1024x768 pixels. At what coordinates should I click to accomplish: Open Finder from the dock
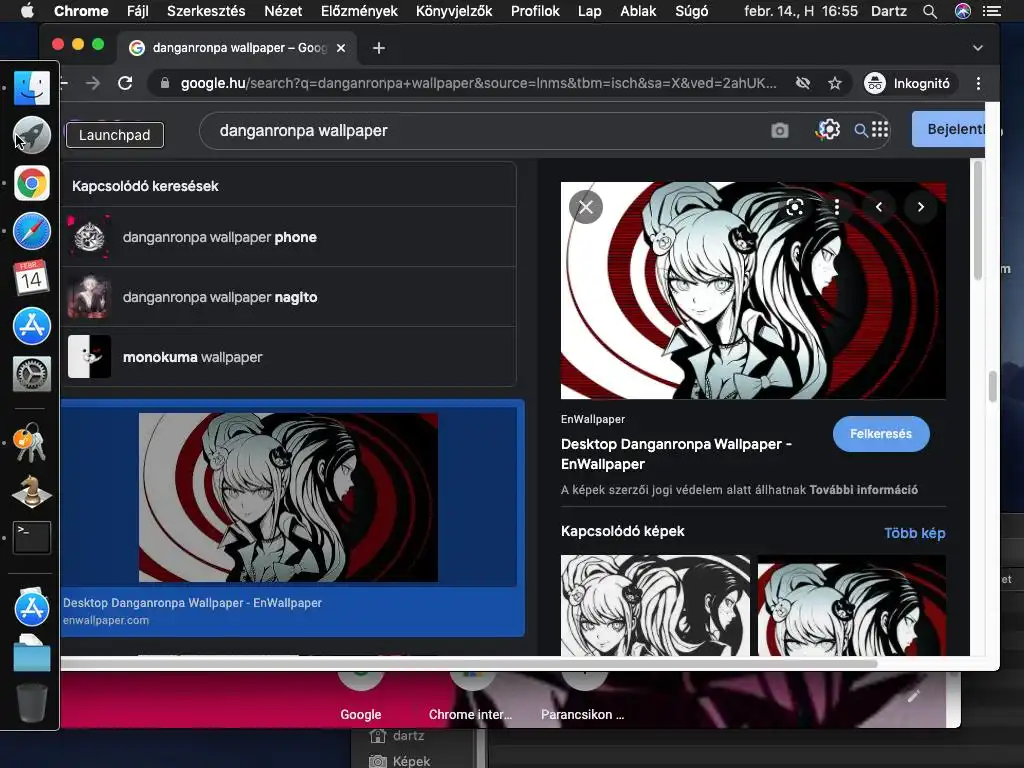pyautogui.click(x=31, y=88)
